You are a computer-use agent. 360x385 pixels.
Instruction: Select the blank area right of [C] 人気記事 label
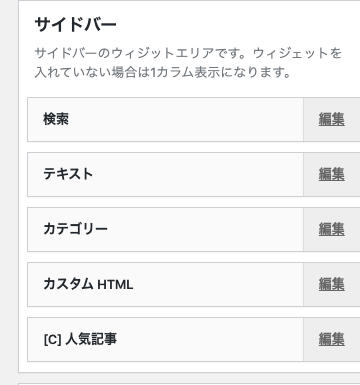pyautogui.click(x=210, y=339)
